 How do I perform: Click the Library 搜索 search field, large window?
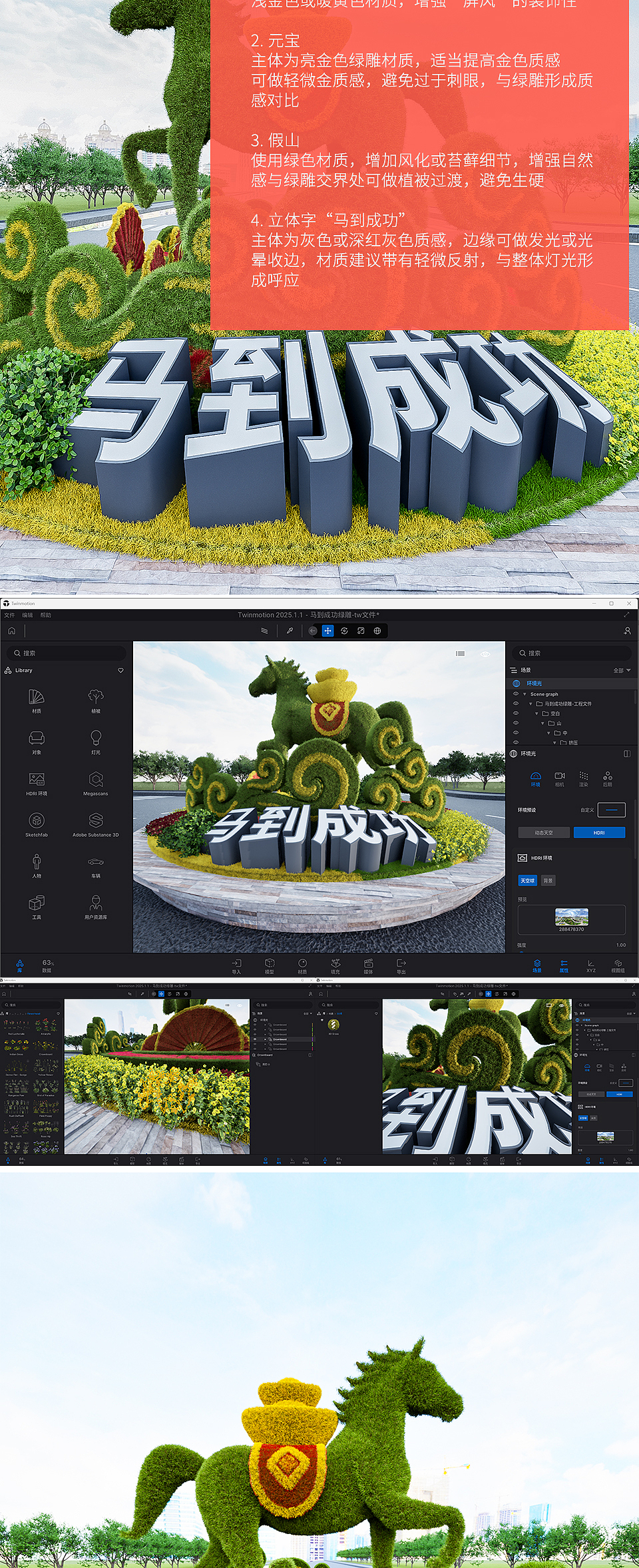(x=66, y=653)
